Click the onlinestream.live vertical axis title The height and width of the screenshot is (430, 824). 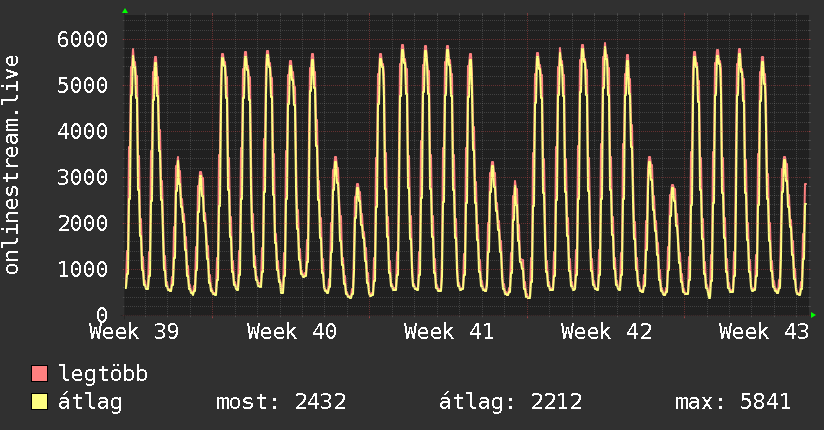[11, 165]
